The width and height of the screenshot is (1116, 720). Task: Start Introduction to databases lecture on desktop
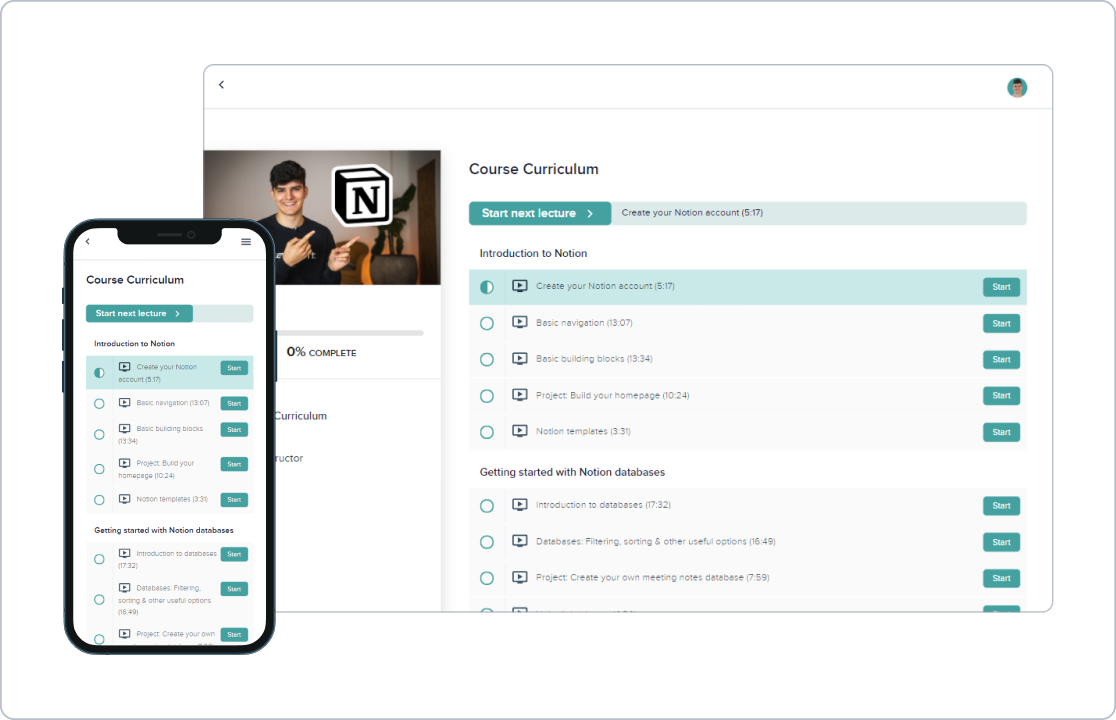(1001, 506)
